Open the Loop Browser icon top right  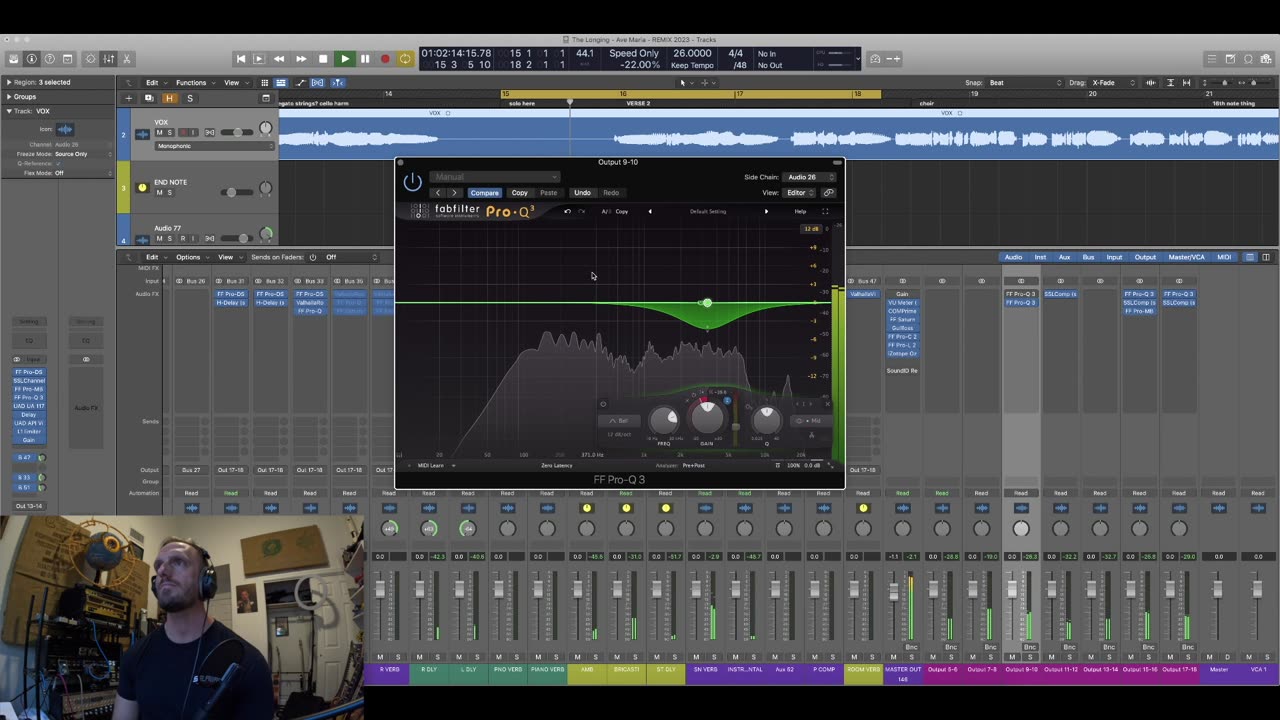click(1248, 59)
